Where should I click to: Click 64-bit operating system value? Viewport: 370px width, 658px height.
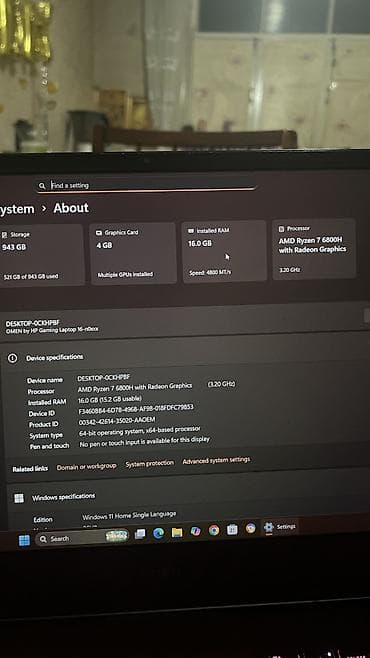pyautogui.click(x=139, y=431)
